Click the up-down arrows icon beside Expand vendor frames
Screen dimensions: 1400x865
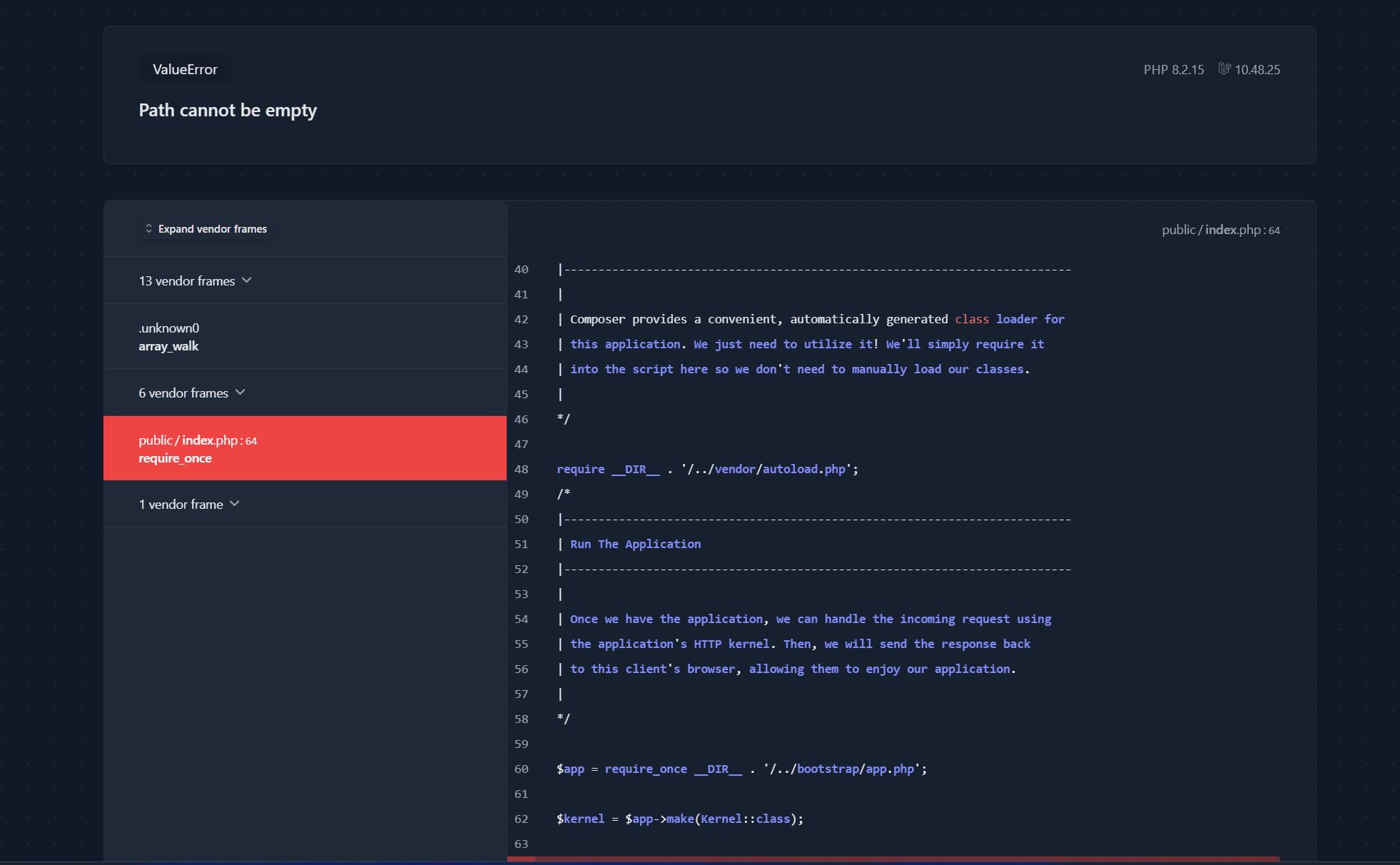point(148,228)
